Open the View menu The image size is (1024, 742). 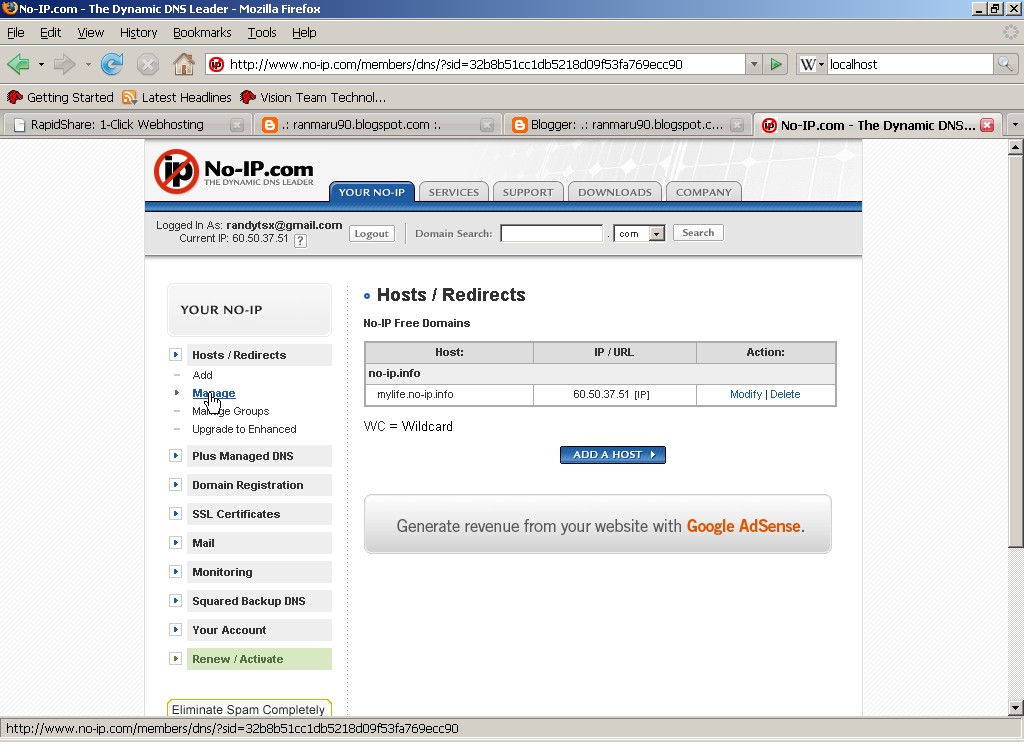pos(90,33)
